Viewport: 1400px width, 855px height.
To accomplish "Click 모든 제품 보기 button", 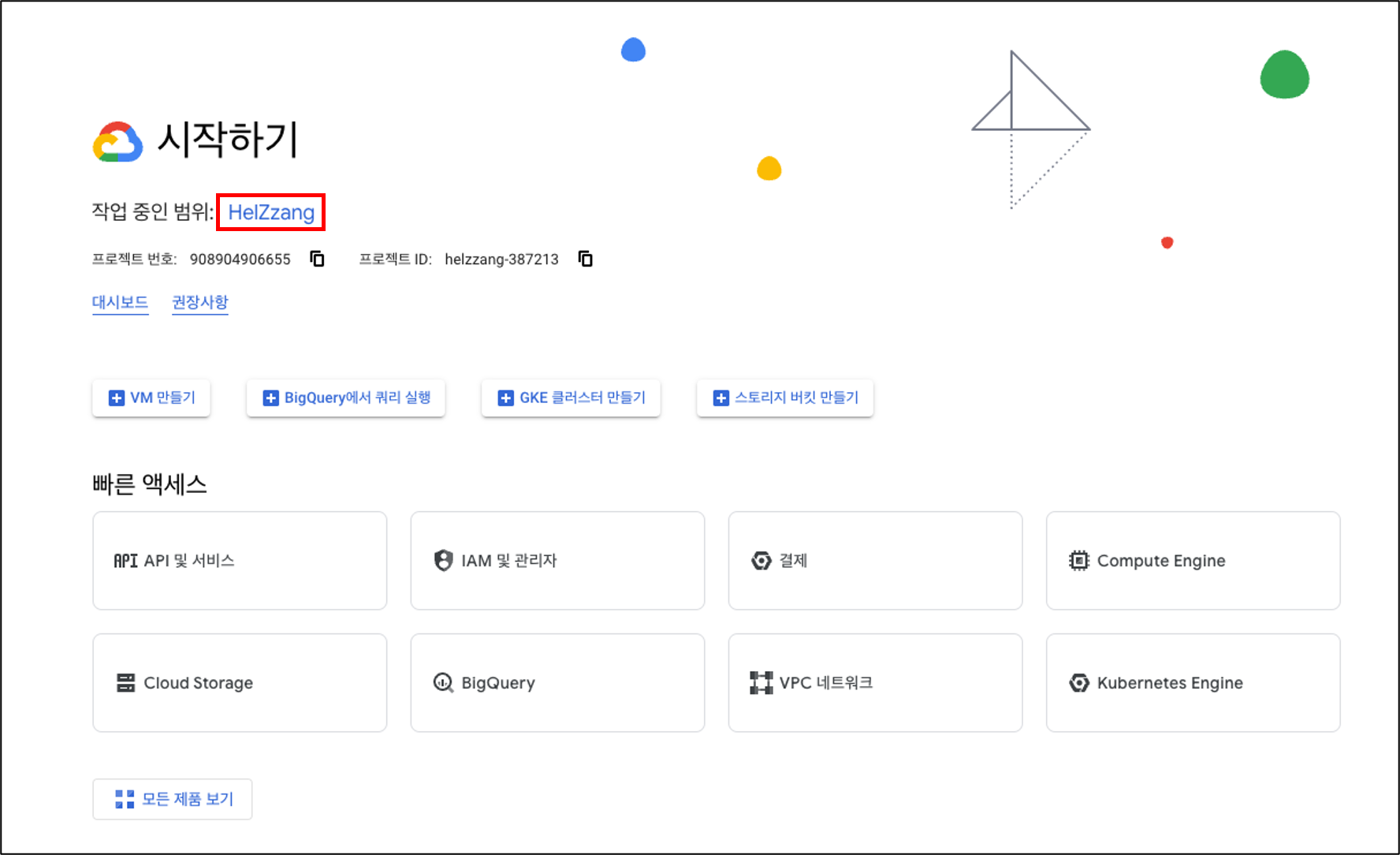I will (173, 799).
